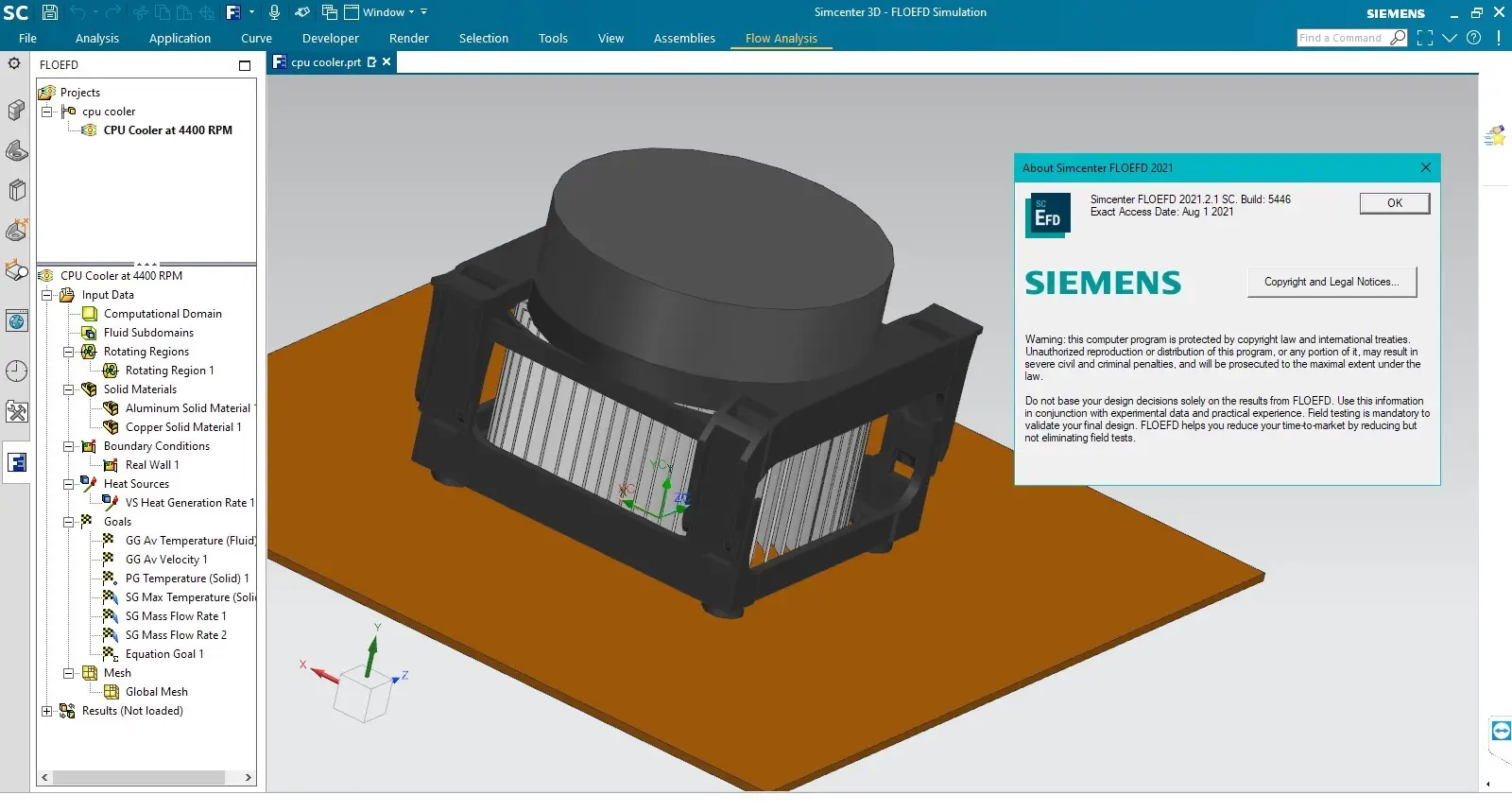The image size is (1512, 812).
Task: Open the ribbon options chevron near Help
Action: point(1450,38)
